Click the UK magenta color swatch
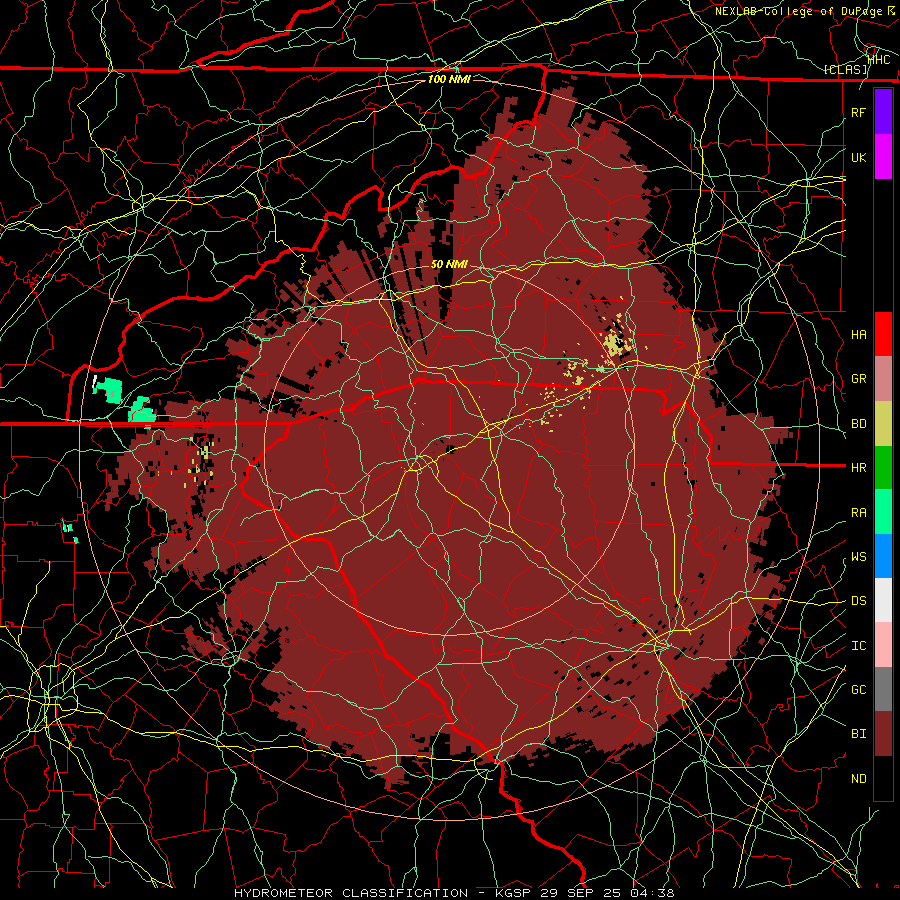 [883, 157]
